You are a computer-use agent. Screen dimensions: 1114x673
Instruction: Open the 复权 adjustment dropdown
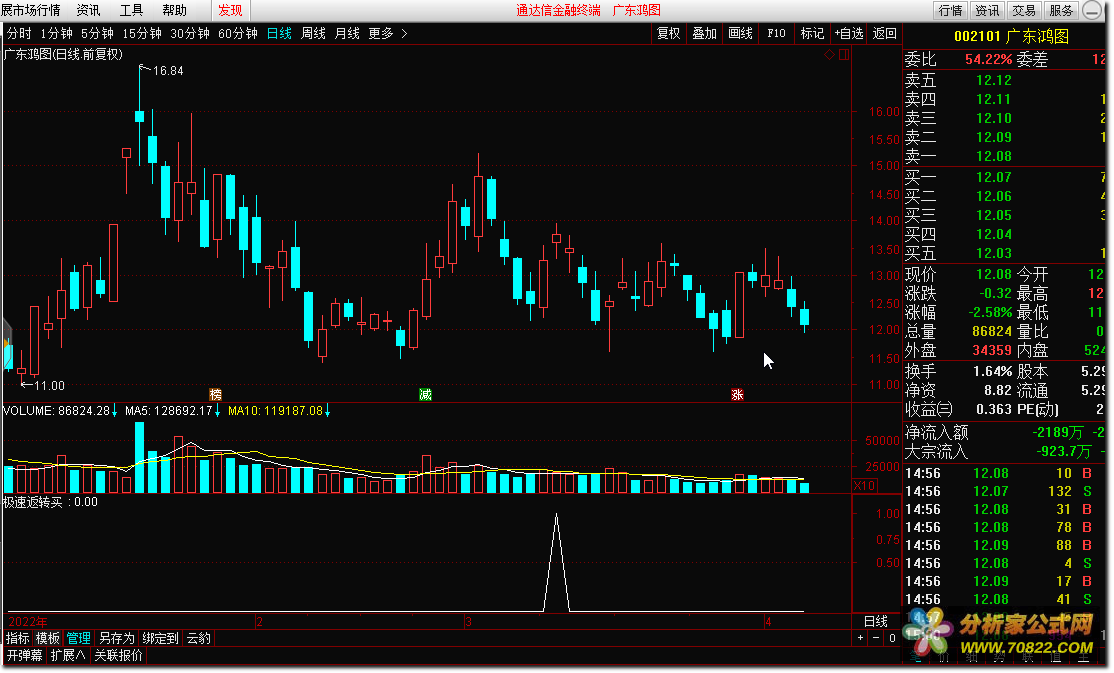669,33
